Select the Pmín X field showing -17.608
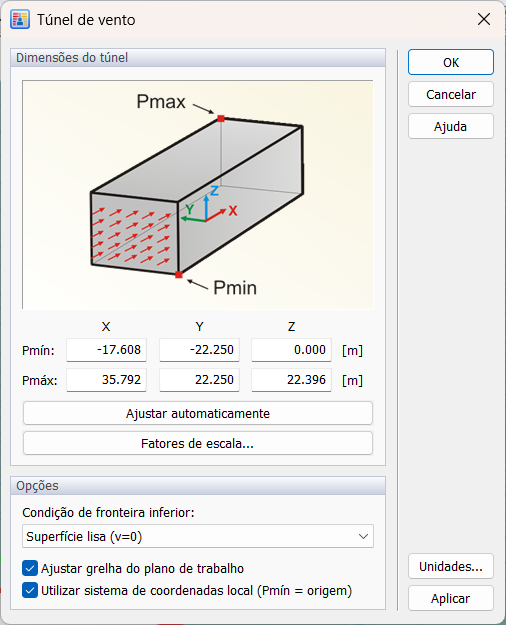506x625 pixels. (106, 350)
